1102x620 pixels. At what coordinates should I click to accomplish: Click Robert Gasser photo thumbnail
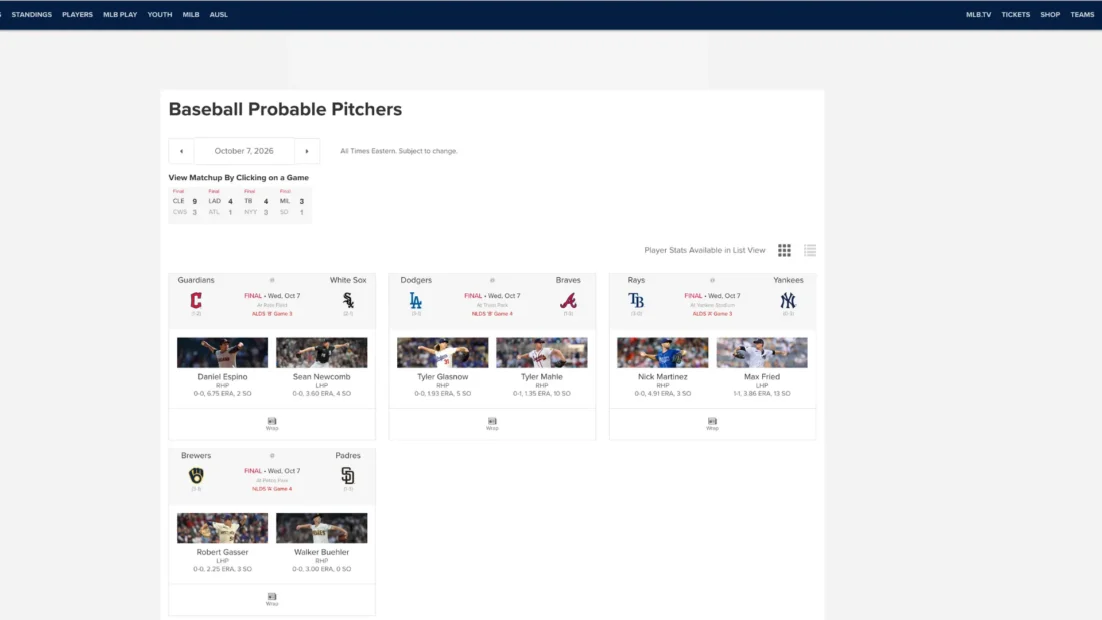click(222, 528)
